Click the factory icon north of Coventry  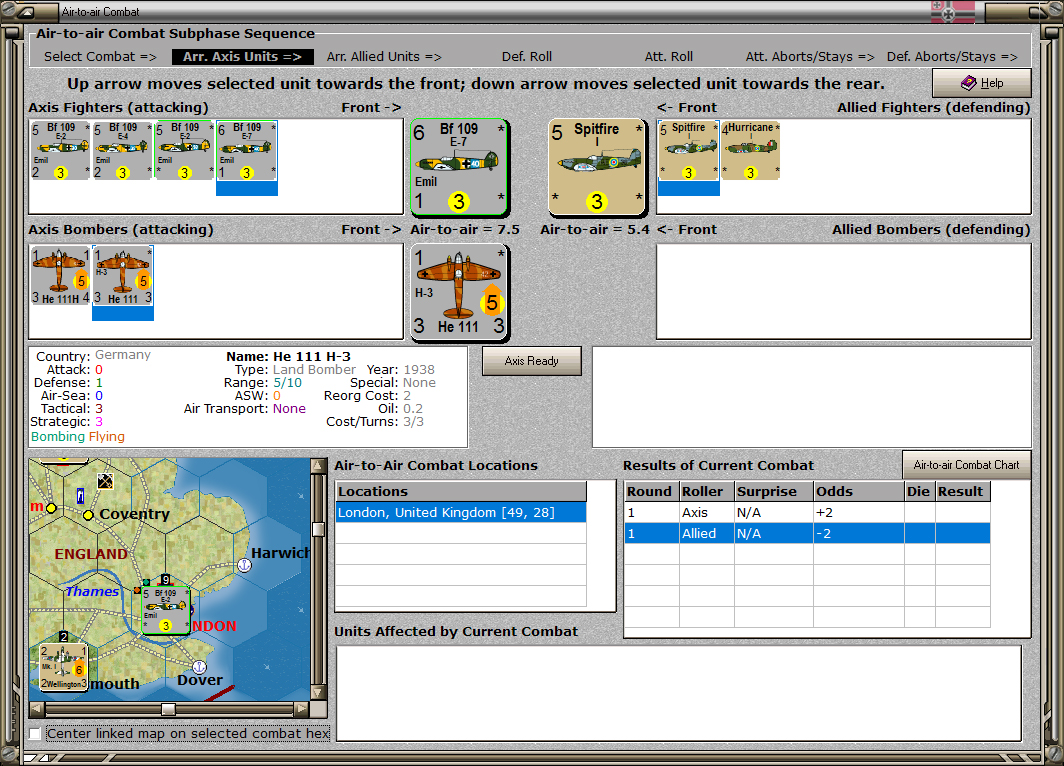(105, 481)
